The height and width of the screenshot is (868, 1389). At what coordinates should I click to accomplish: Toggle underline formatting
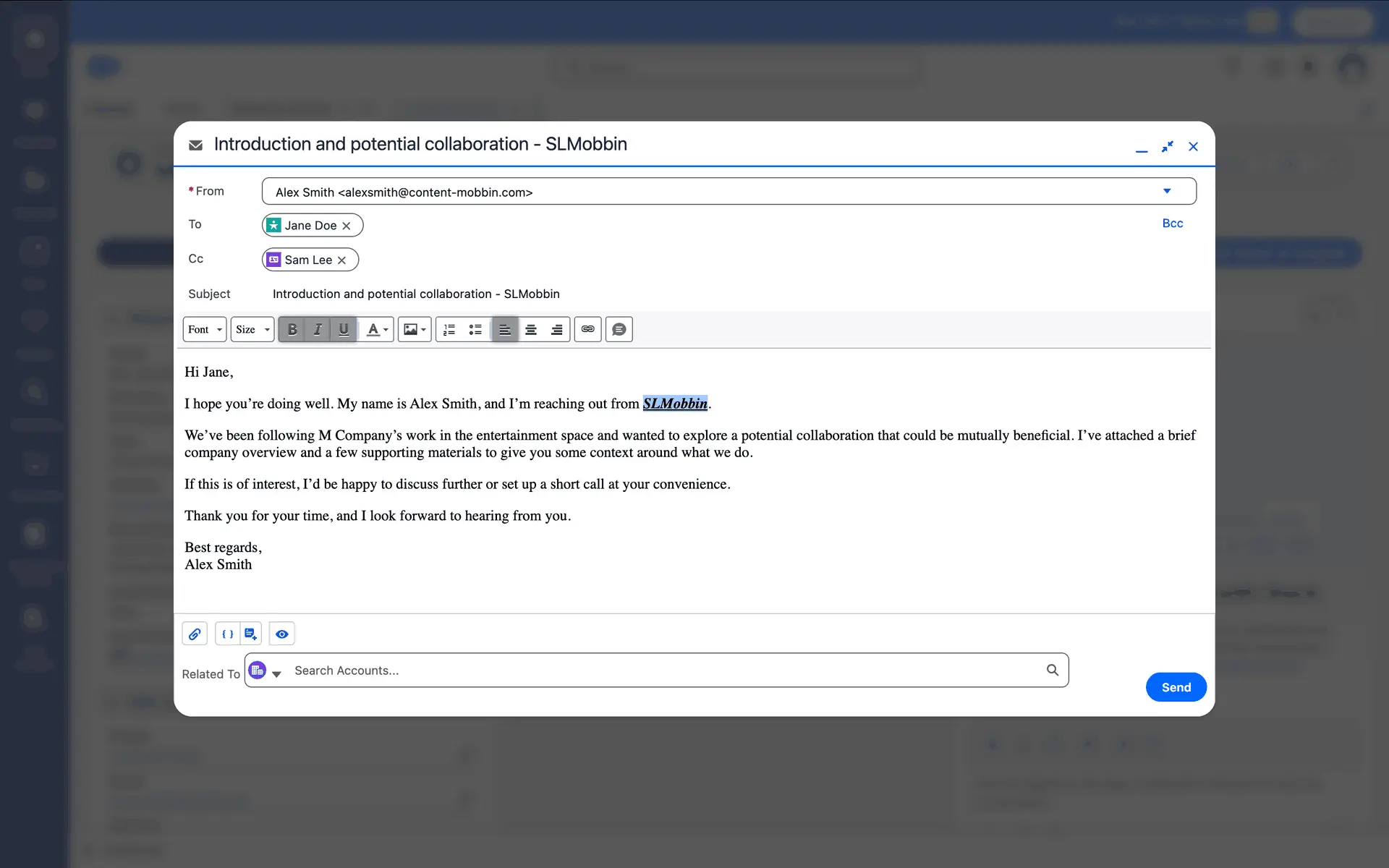point(344,329)
